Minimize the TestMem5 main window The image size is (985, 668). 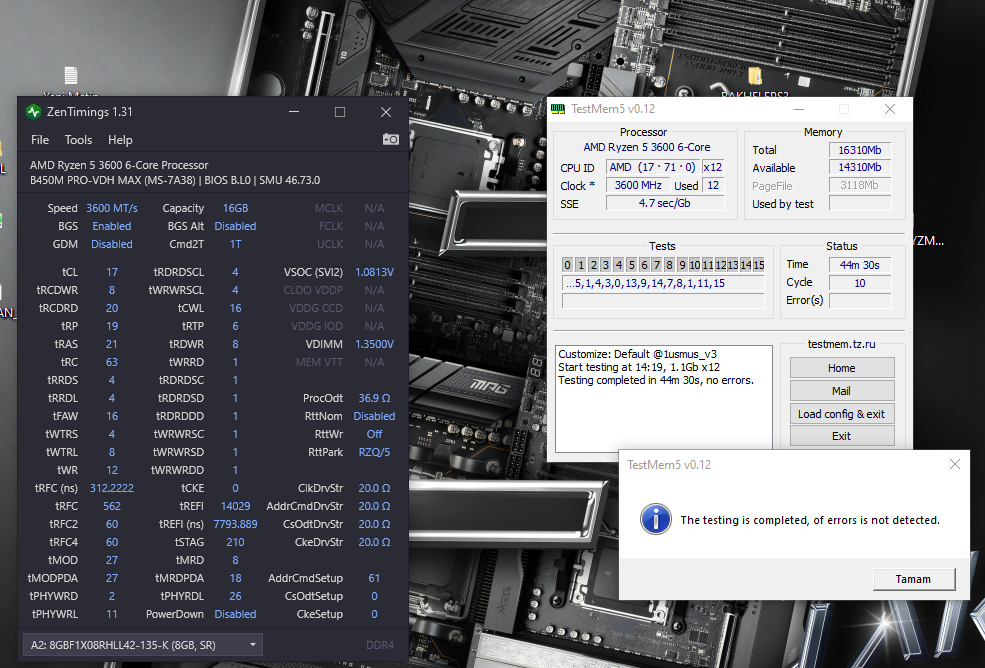tap(798, 109)
